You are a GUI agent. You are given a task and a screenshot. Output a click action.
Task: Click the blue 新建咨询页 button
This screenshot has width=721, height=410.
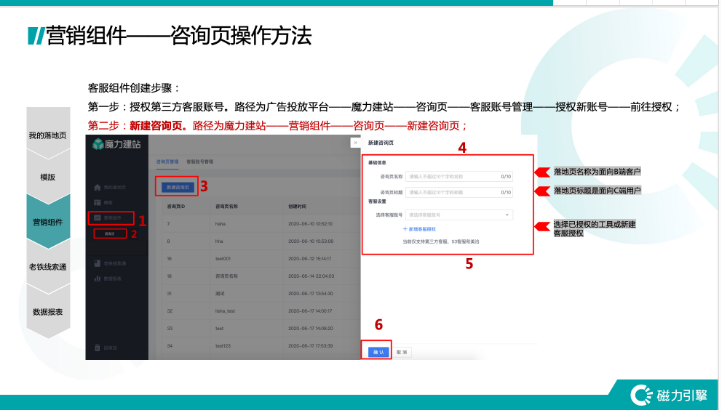[x=177, y=187]
